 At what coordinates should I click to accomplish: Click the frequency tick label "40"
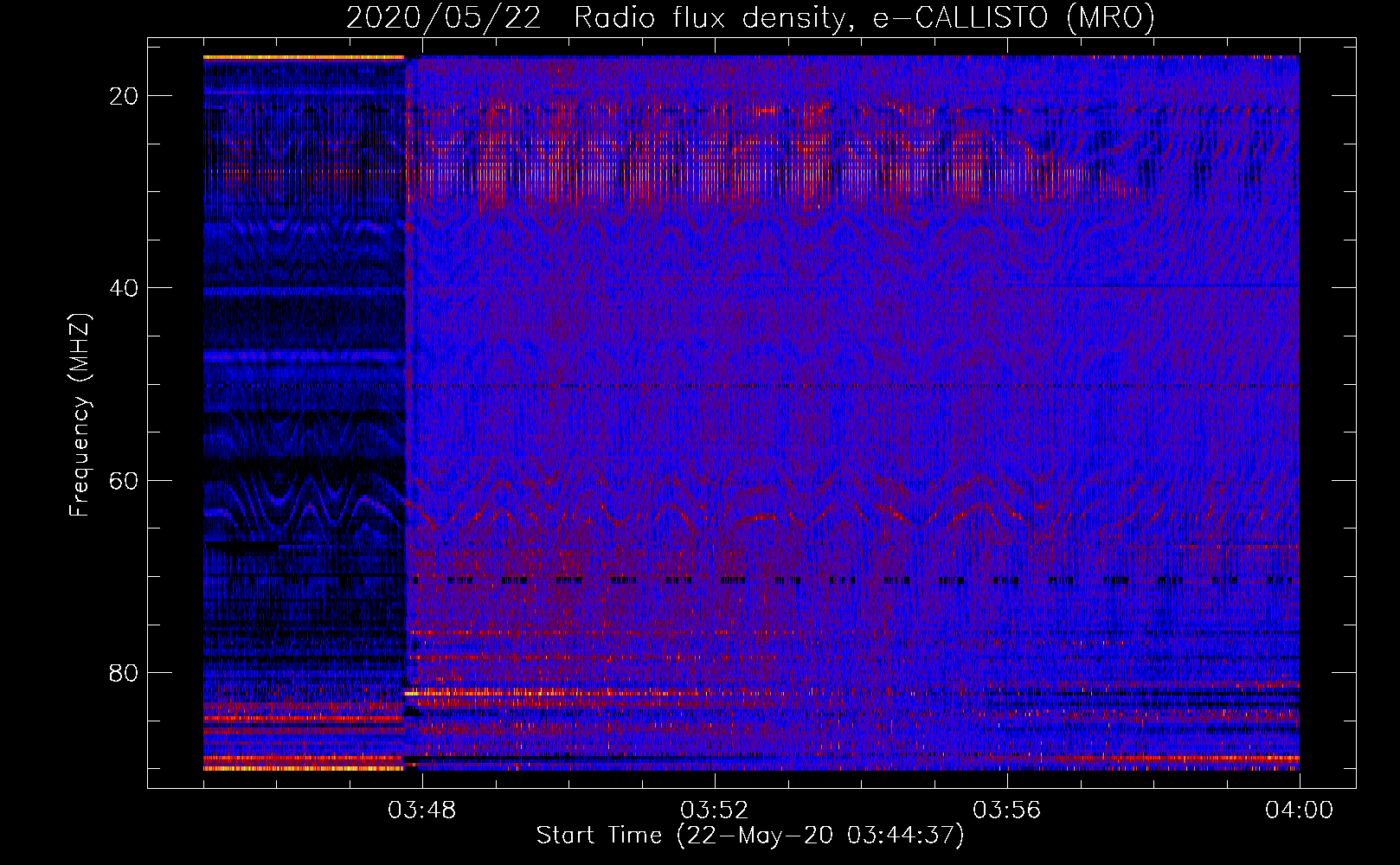pos(125,288)
